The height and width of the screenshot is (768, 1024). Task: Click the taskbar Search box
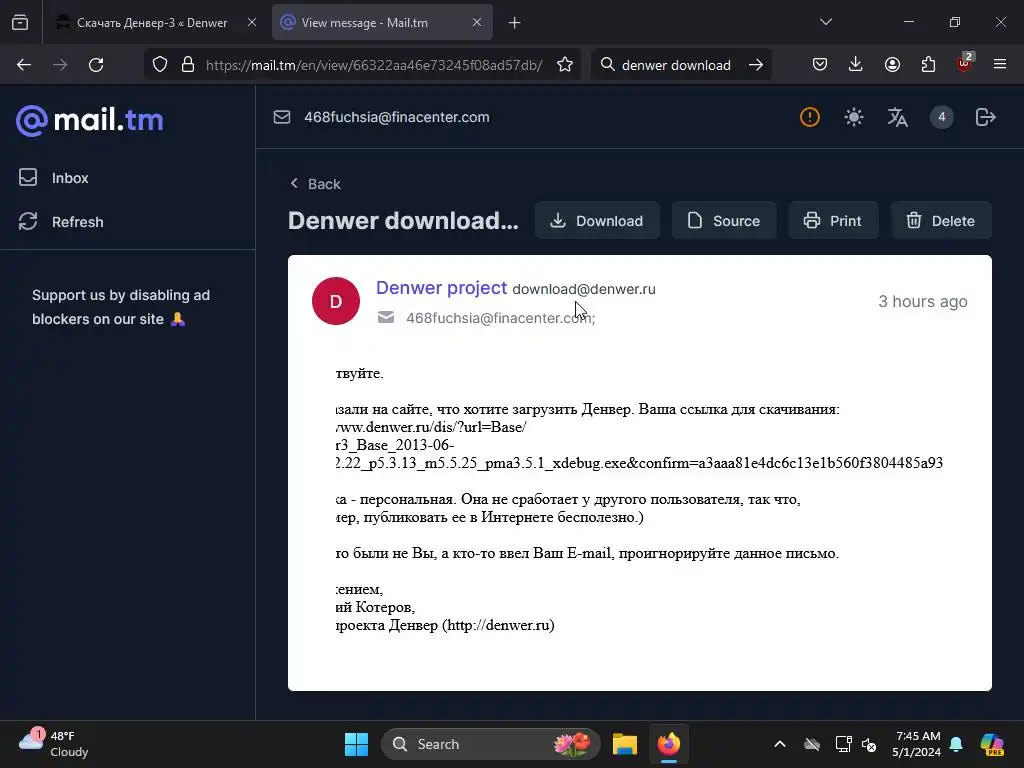490,744
